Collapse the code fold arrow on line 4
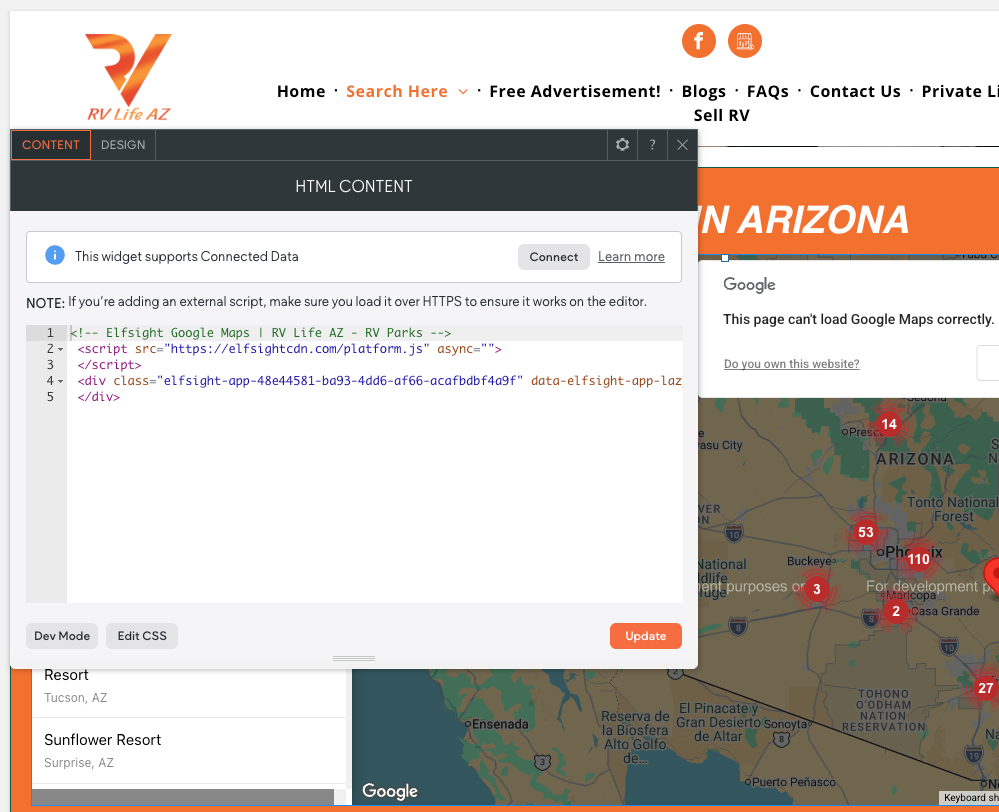This screenshot has height=812, width=999. point(61,381)
